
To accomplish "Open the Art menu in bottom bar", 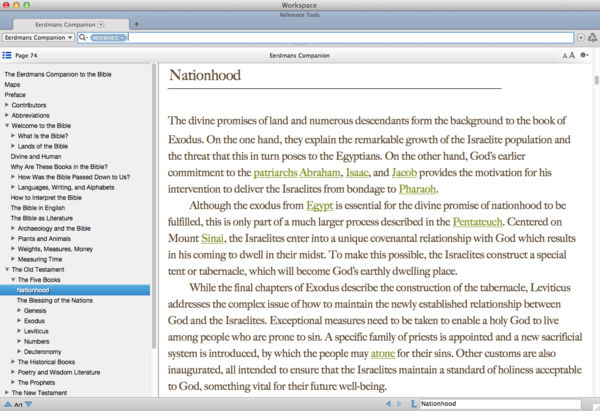I will click(17, 403).
